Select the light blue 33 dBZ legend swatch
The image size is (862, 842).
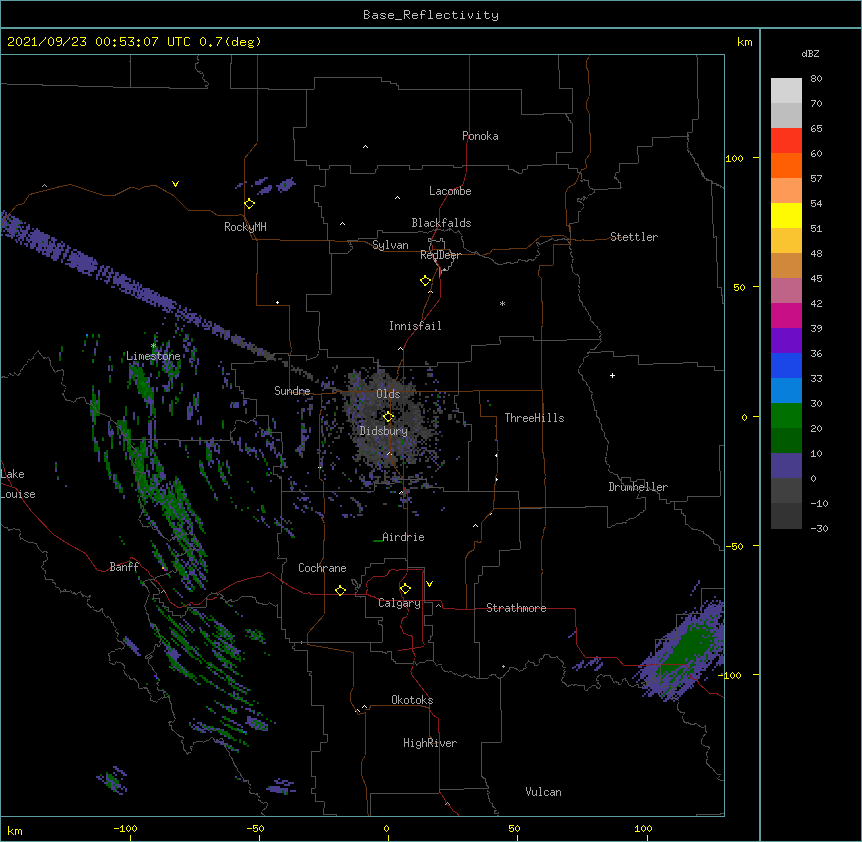[x=786, y=391]
